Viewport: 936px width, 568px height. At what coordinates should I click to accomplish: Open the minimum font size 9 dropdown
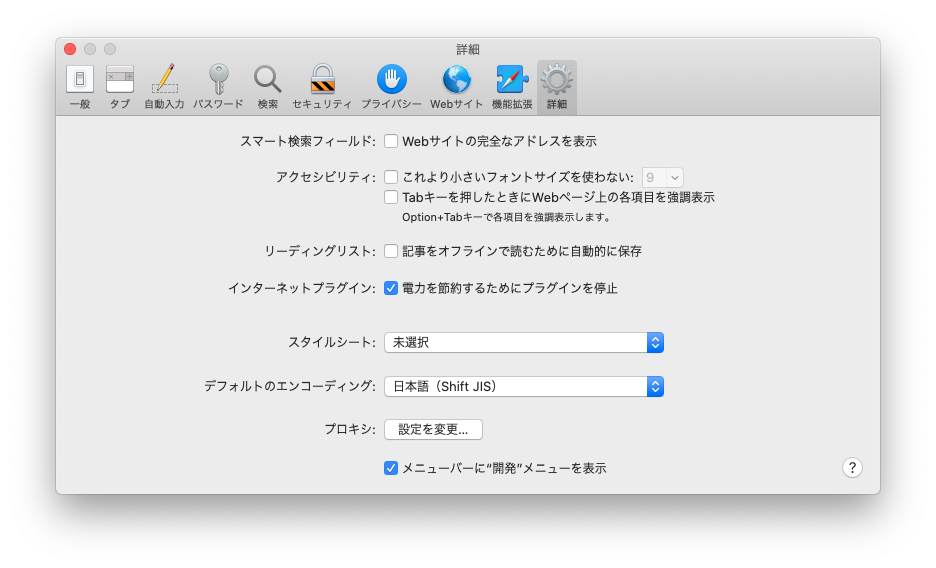663,177
